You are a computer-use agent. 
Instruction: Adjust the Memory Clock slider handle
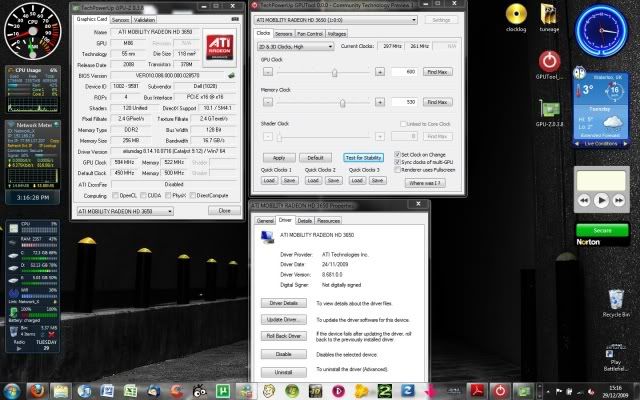pos(342,103)
